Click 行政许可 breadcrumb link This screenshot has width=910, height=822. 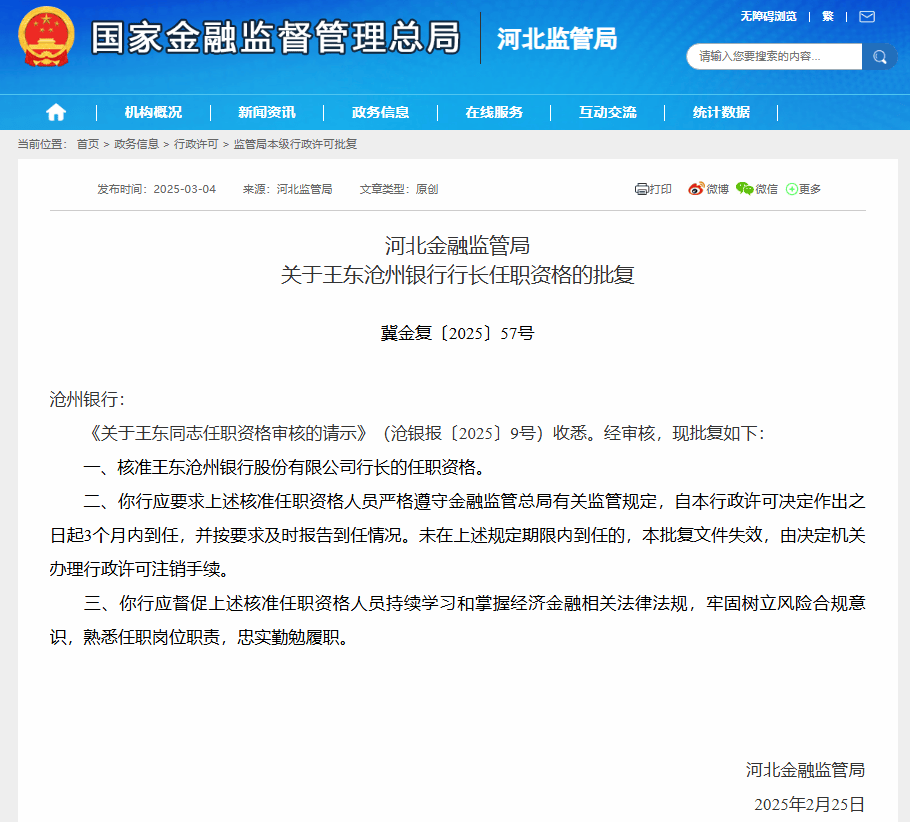[x=196, y=144]
